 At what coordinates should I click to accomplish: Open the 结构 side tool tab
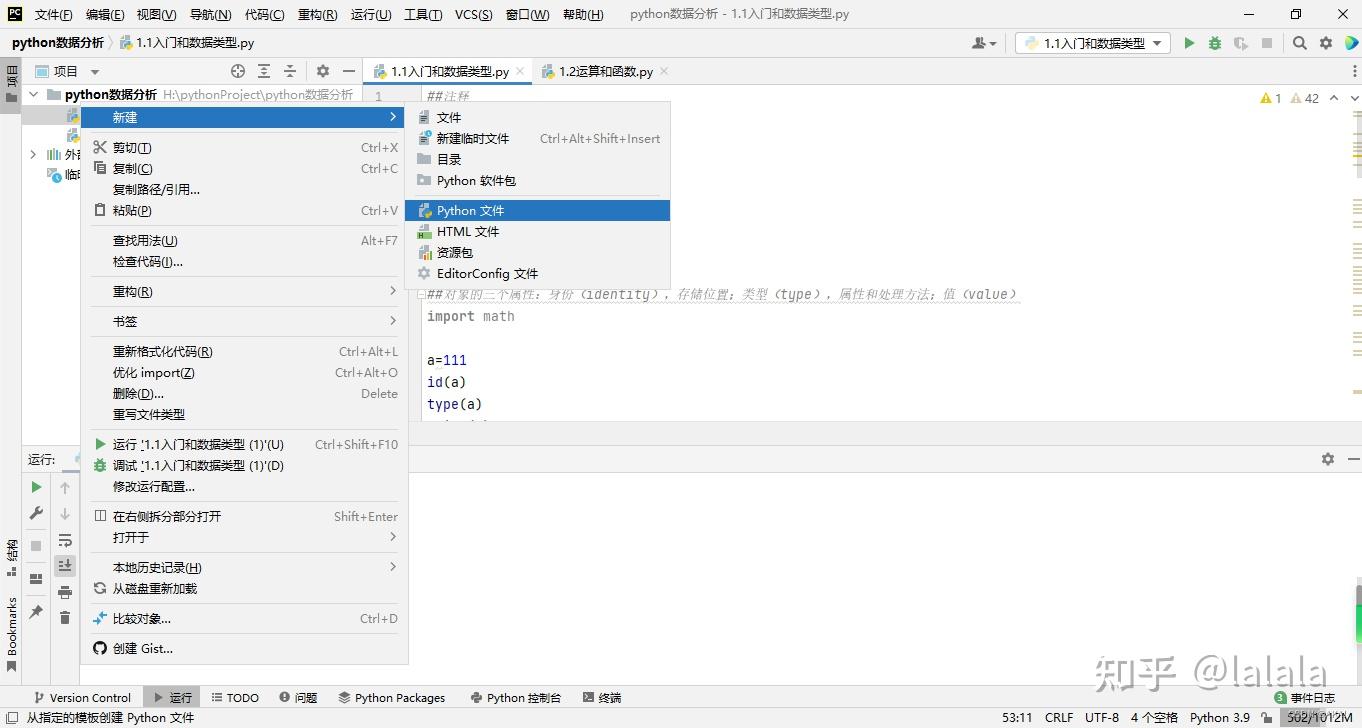tap(12, 559)
